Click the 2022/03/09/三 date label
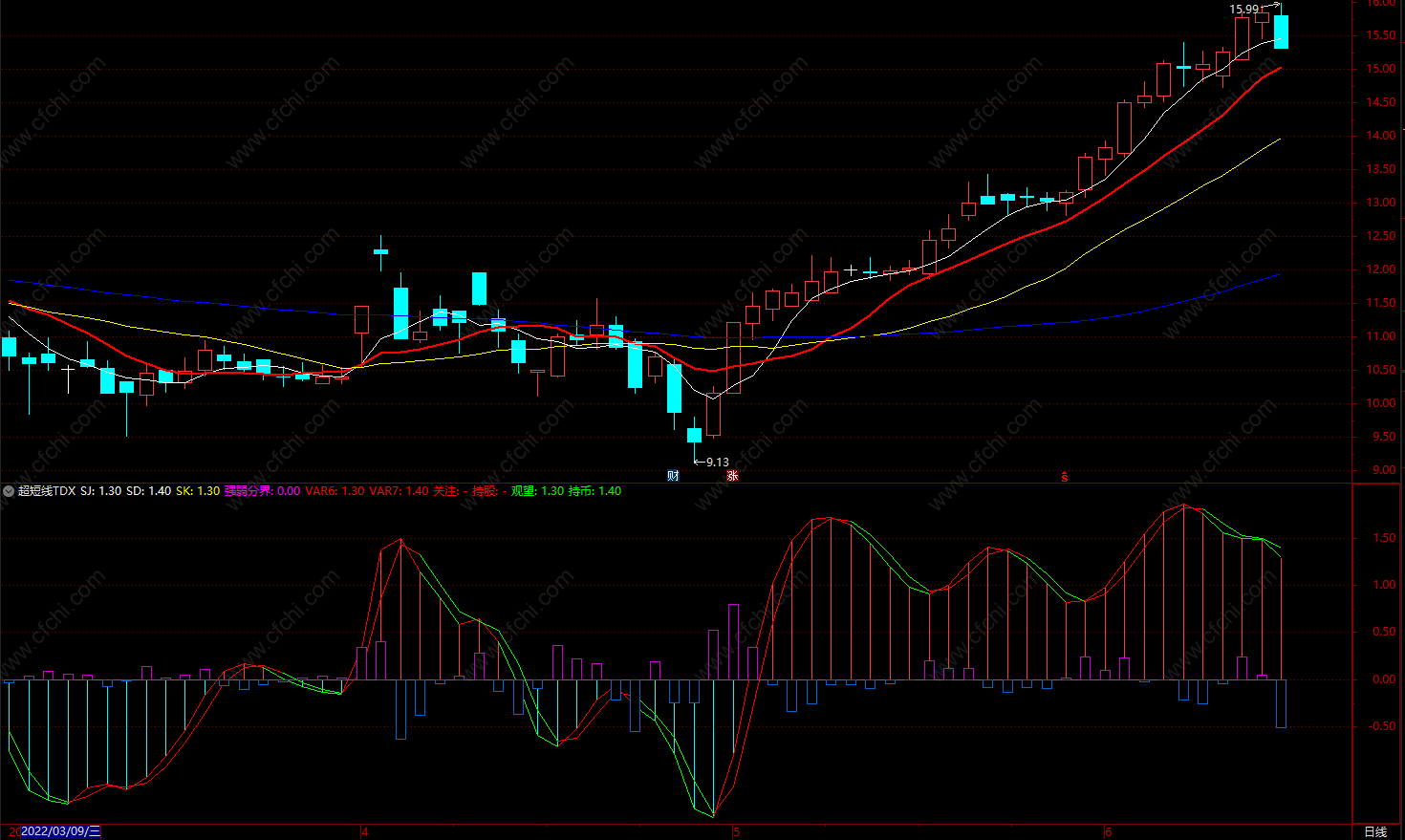The image size is (1405, 840). [60, 831]
